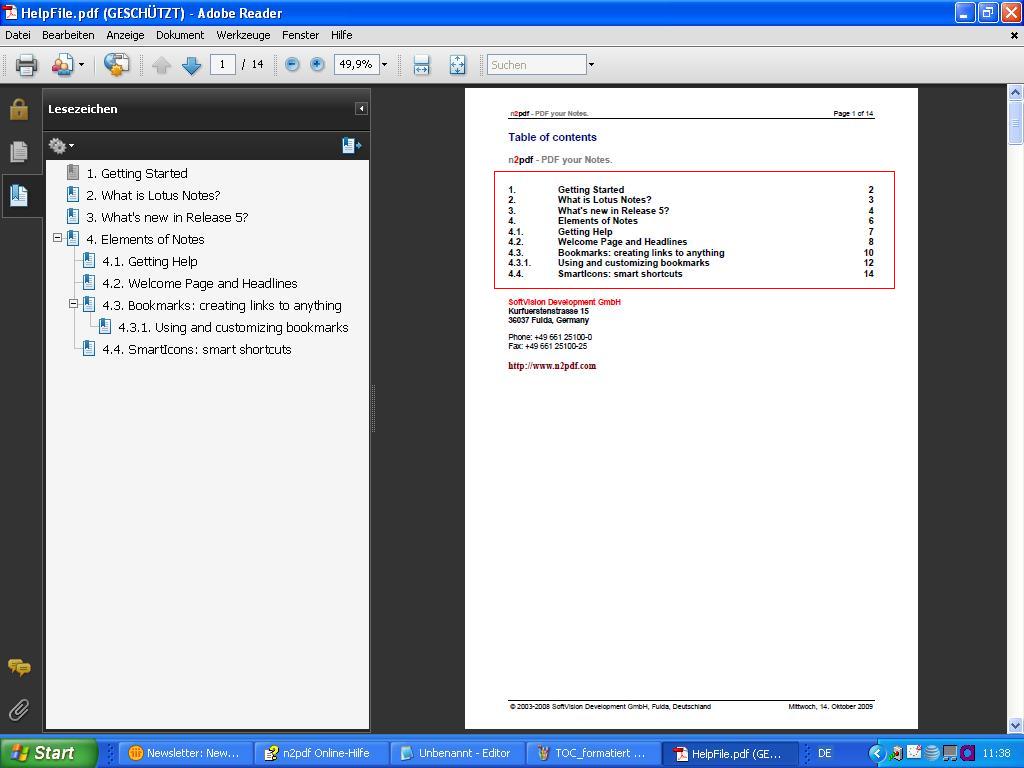
Task: Open the http://www.n2pdf.com link
Action: [552, 366]
